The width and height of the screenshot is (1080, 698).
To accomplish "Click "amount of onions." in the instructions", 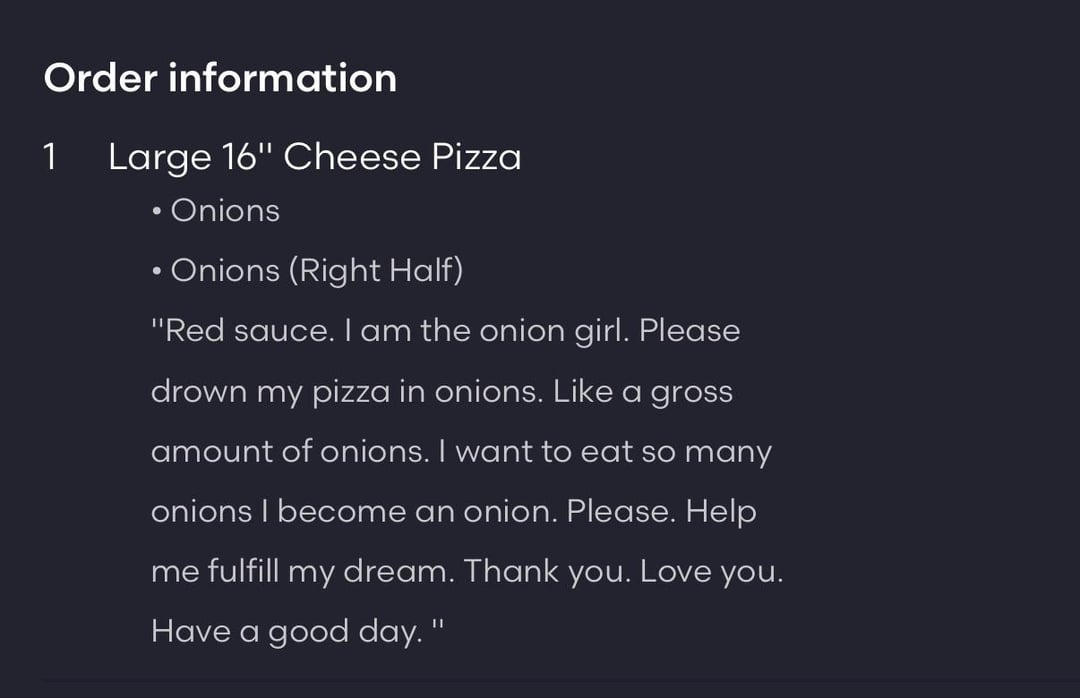I will pos(289,451).
